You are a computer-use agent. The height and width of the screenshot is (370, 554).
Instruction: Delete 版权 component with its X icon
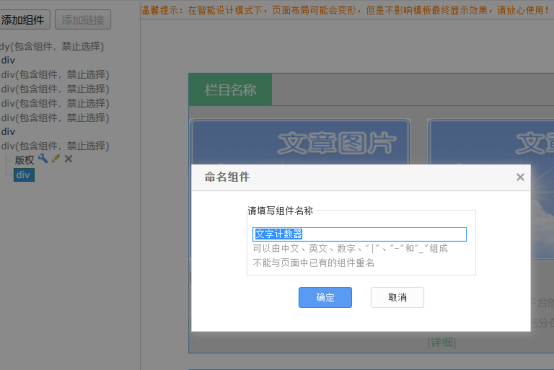(x=69, y=159)
